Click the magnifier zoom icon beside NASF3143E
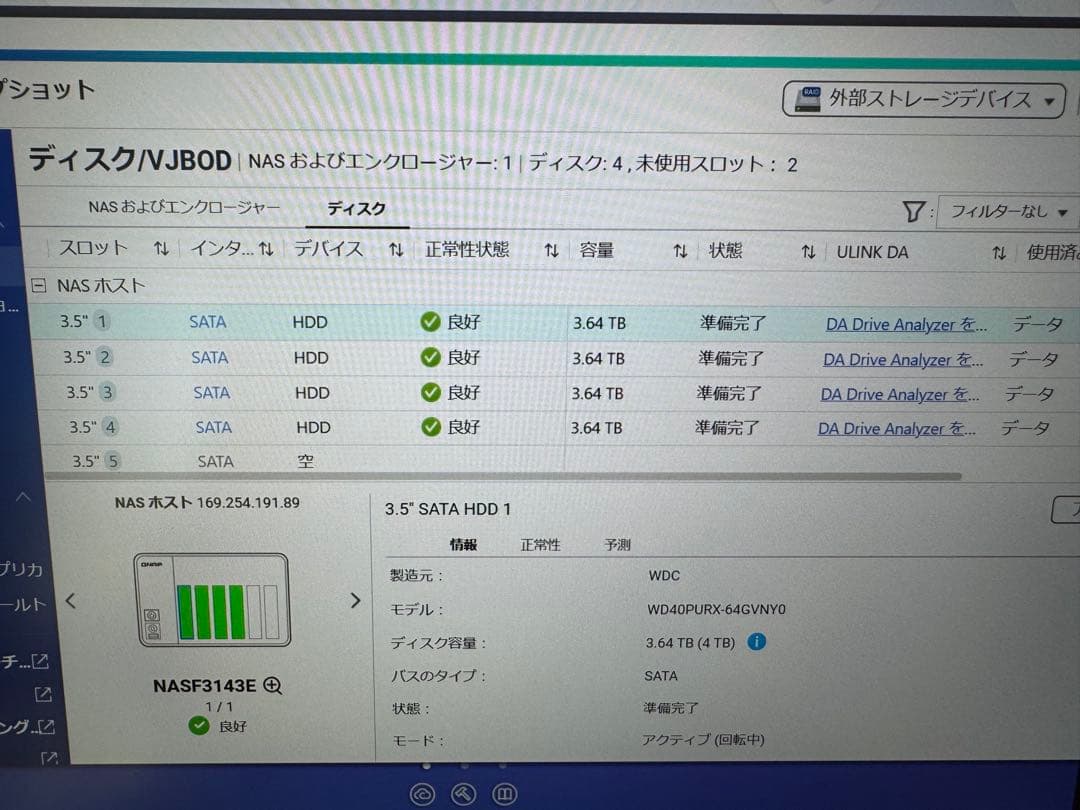This screenshot has height=810, width=1080. [x=270, y=685]
